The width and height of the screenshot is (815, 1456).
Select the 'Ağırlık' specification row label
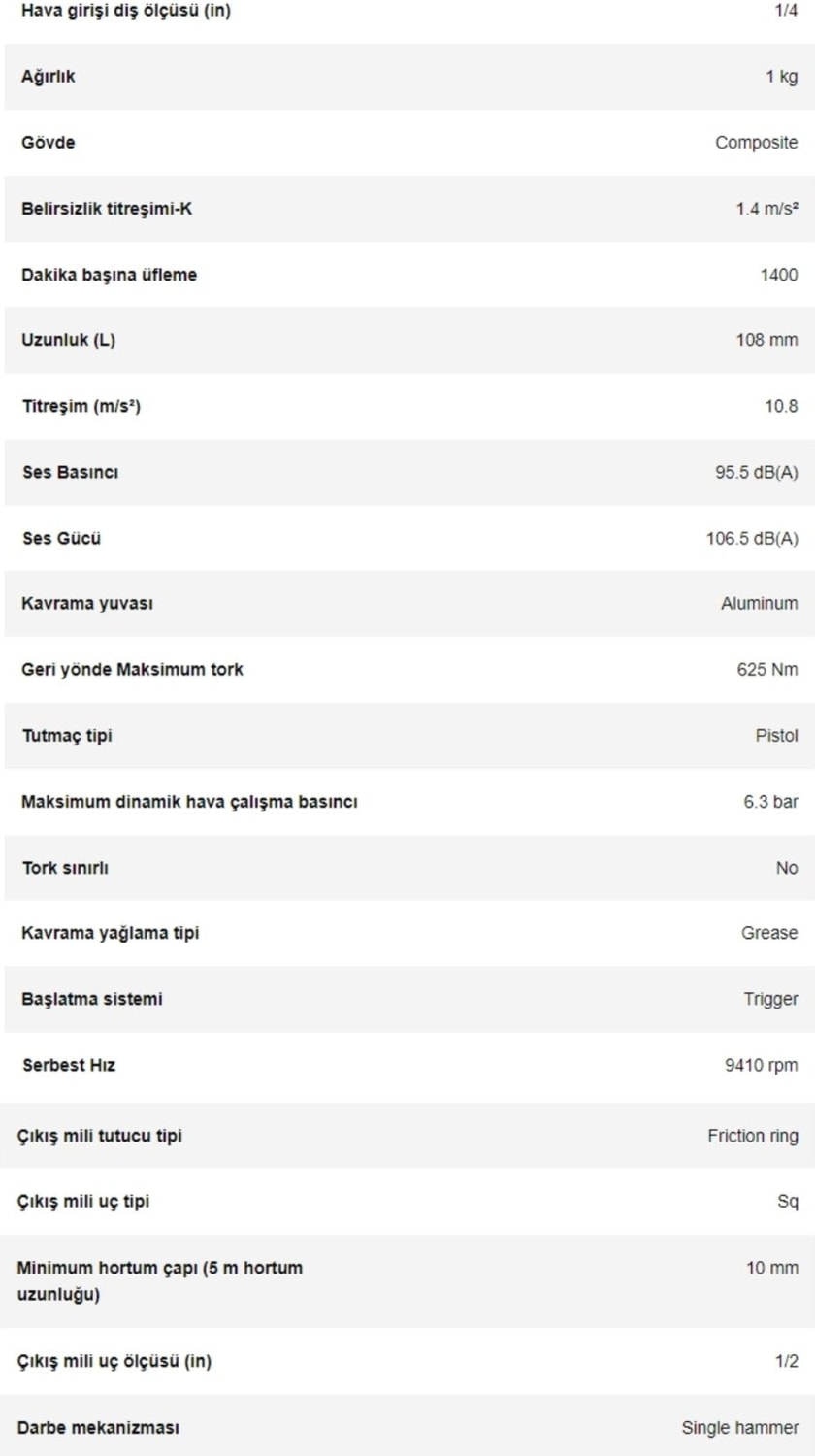coord(49,77)
